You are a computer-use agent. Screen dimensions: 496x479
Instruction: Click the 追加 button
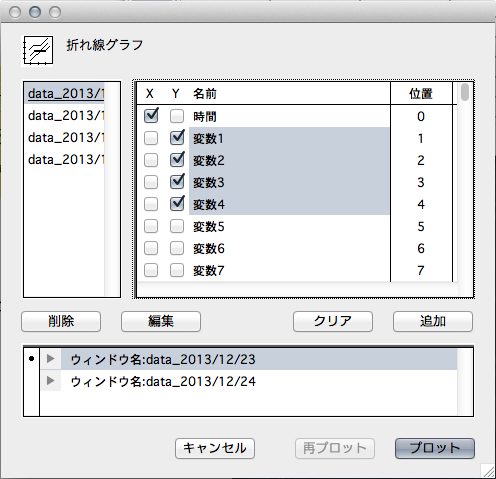click(433, 321)
